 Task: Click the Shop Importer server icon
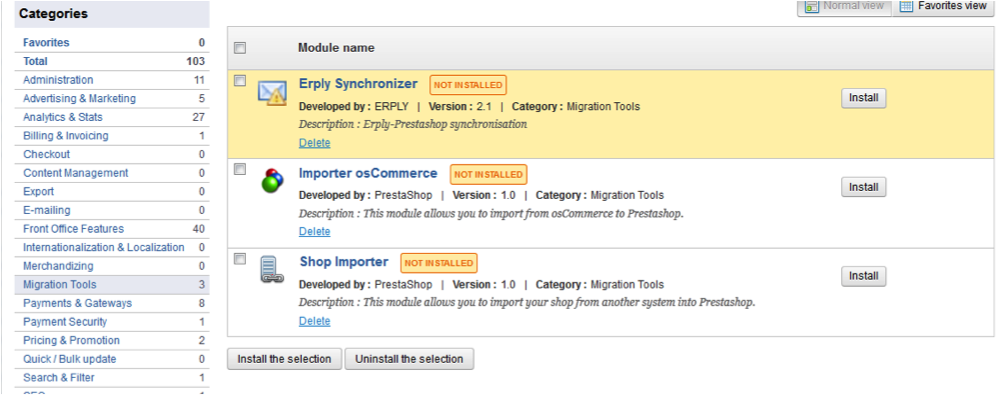[272, 269]
